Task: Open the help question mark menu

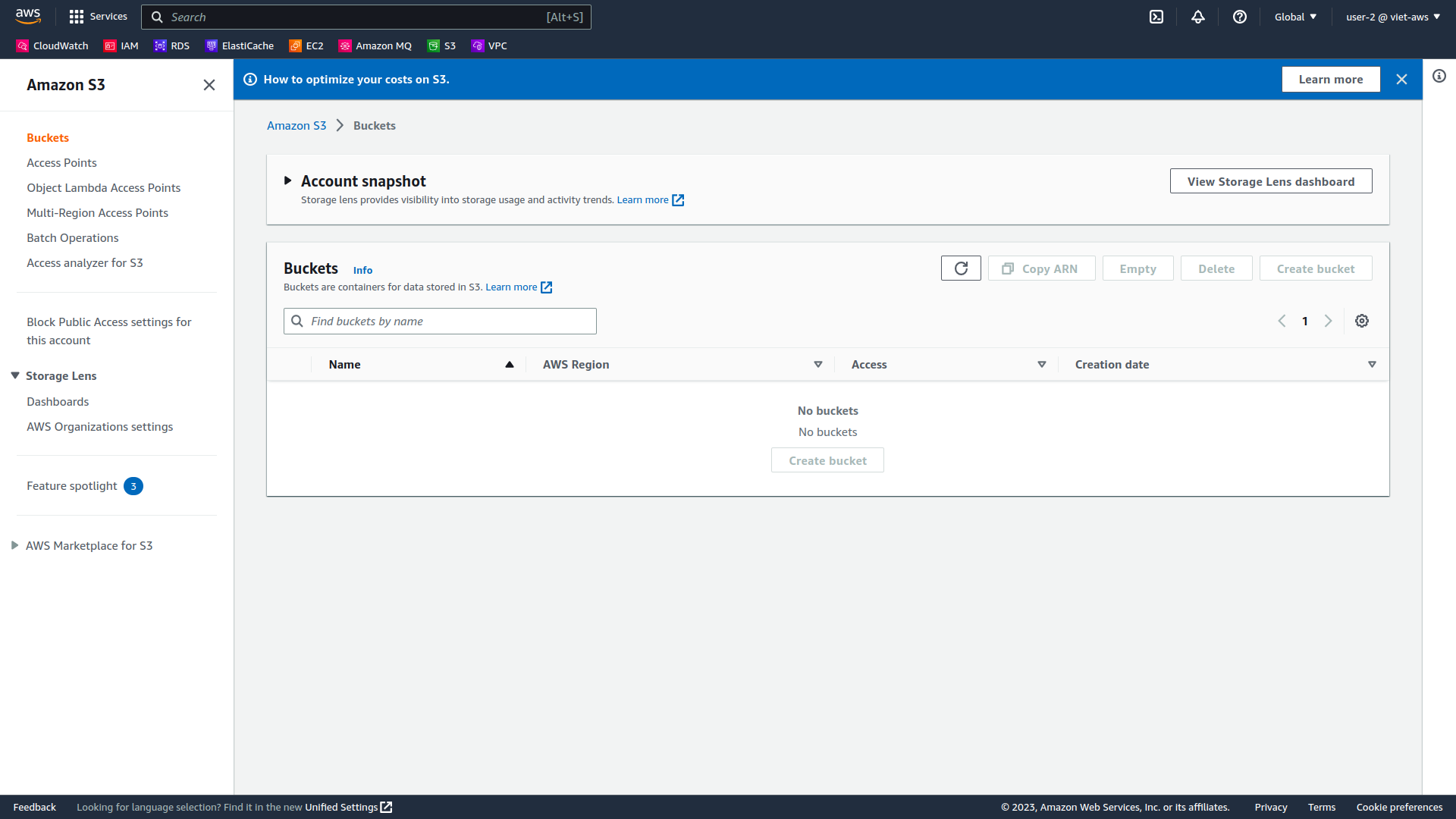Action: click(x=1240, y=17)
